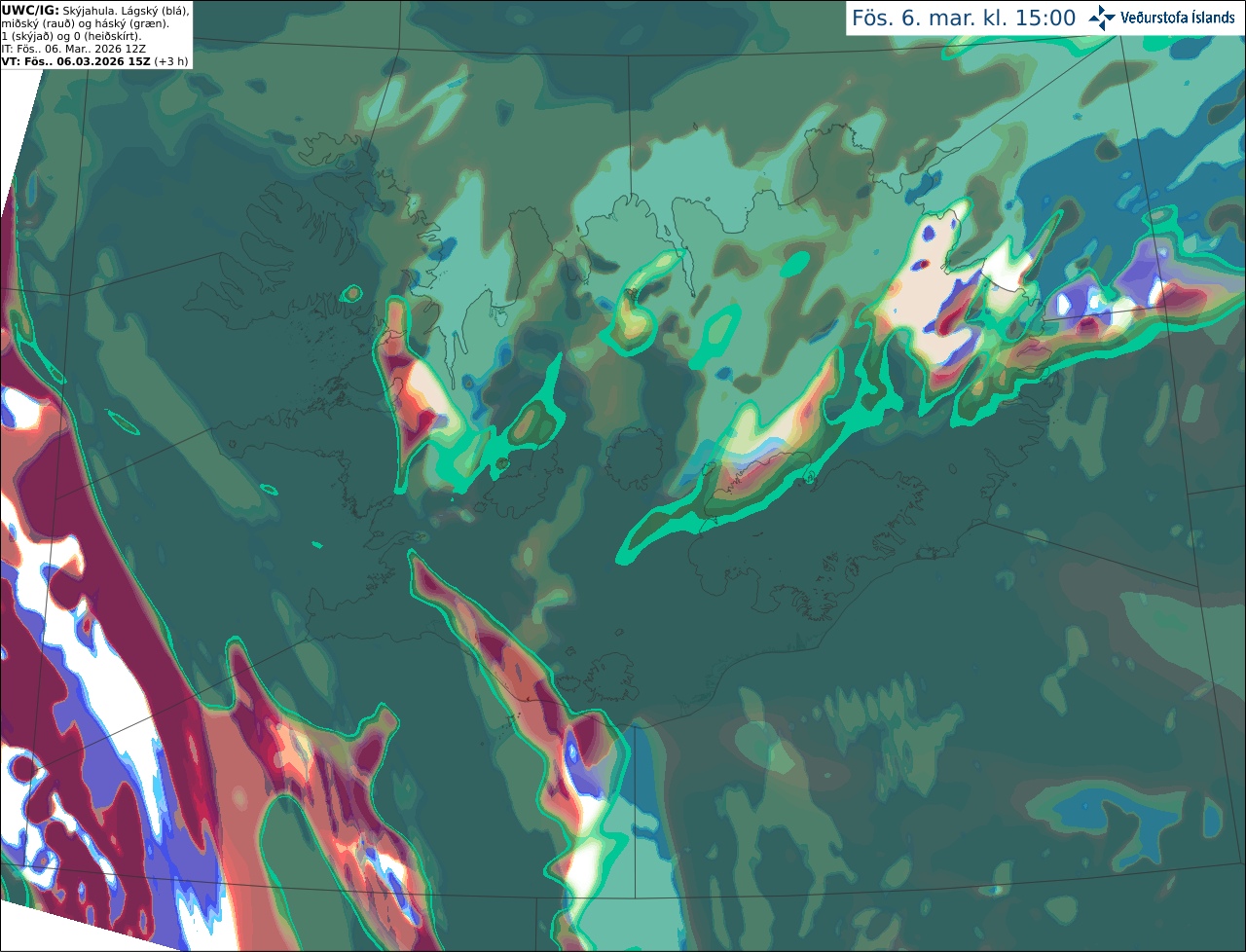1246x952 pixels.
Task: Click the 'VT: Fös.. 06.03.2026 15Z (+3 h)' line
Action: (94, 61)
